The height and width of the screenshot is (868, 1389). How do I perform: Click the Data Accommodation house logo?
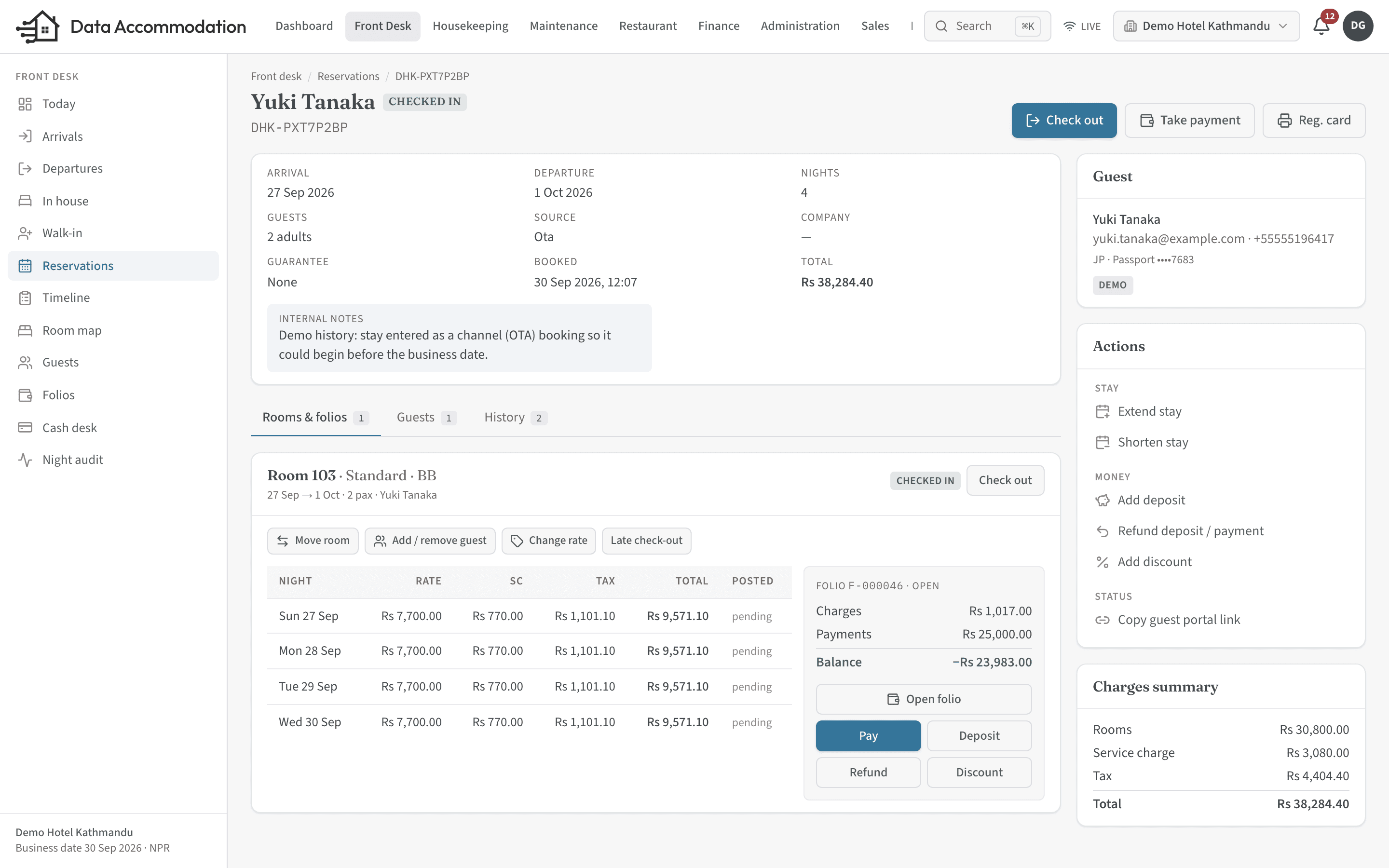[x=38, y=26]
